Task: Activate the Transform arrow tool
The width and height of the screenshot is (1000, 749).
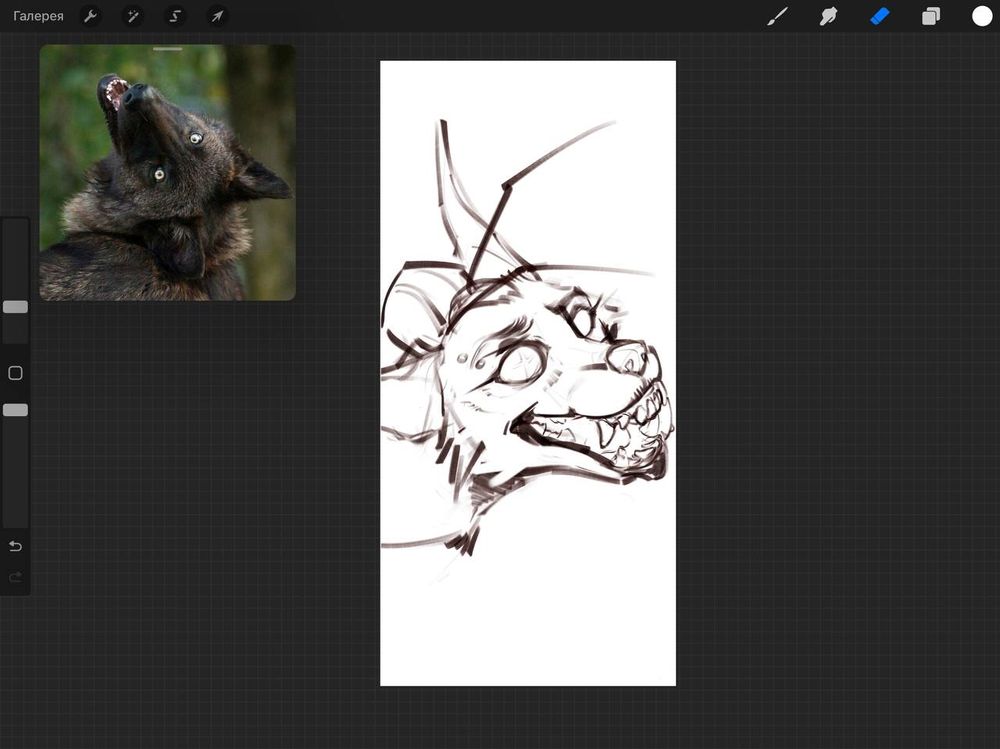Action: click(217, 17)
